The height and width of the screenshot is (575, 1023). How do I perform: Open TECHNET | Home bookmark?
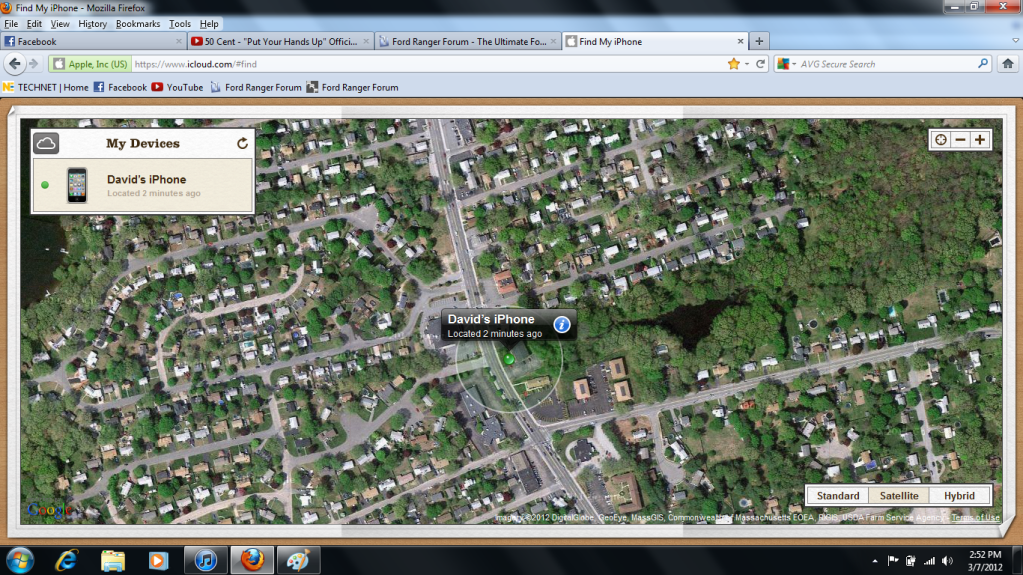click(x=46, y=87)
